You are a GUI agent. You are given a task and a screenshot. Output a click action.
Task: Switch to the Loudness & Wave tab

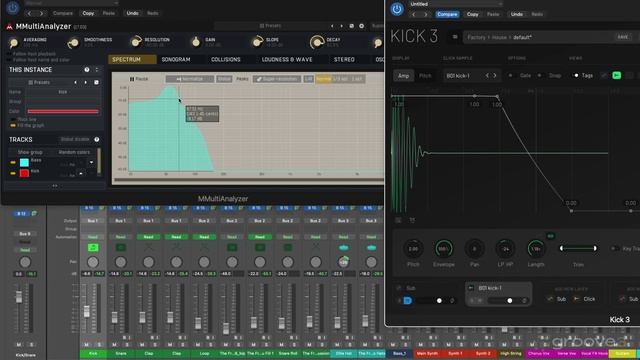tap(287, 60)
